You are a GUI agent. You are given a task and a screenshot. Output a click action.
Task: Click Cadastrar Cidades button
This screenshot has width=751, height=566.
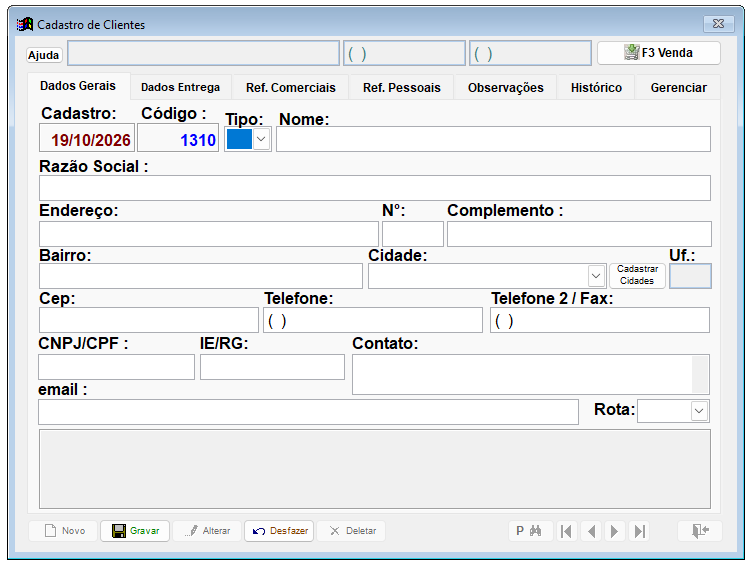637,275
